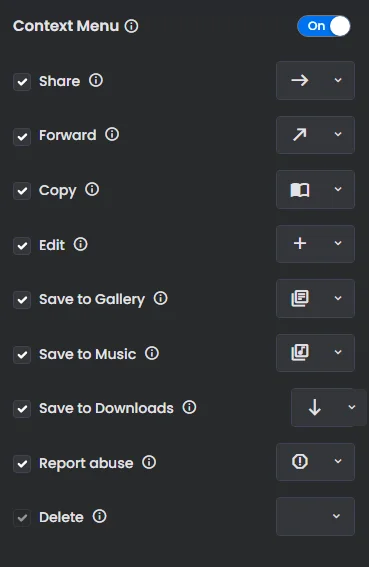Screen dimensions: 369x567
Task: Open the Share arrow icon dropdown
Action: coord(315,80)
